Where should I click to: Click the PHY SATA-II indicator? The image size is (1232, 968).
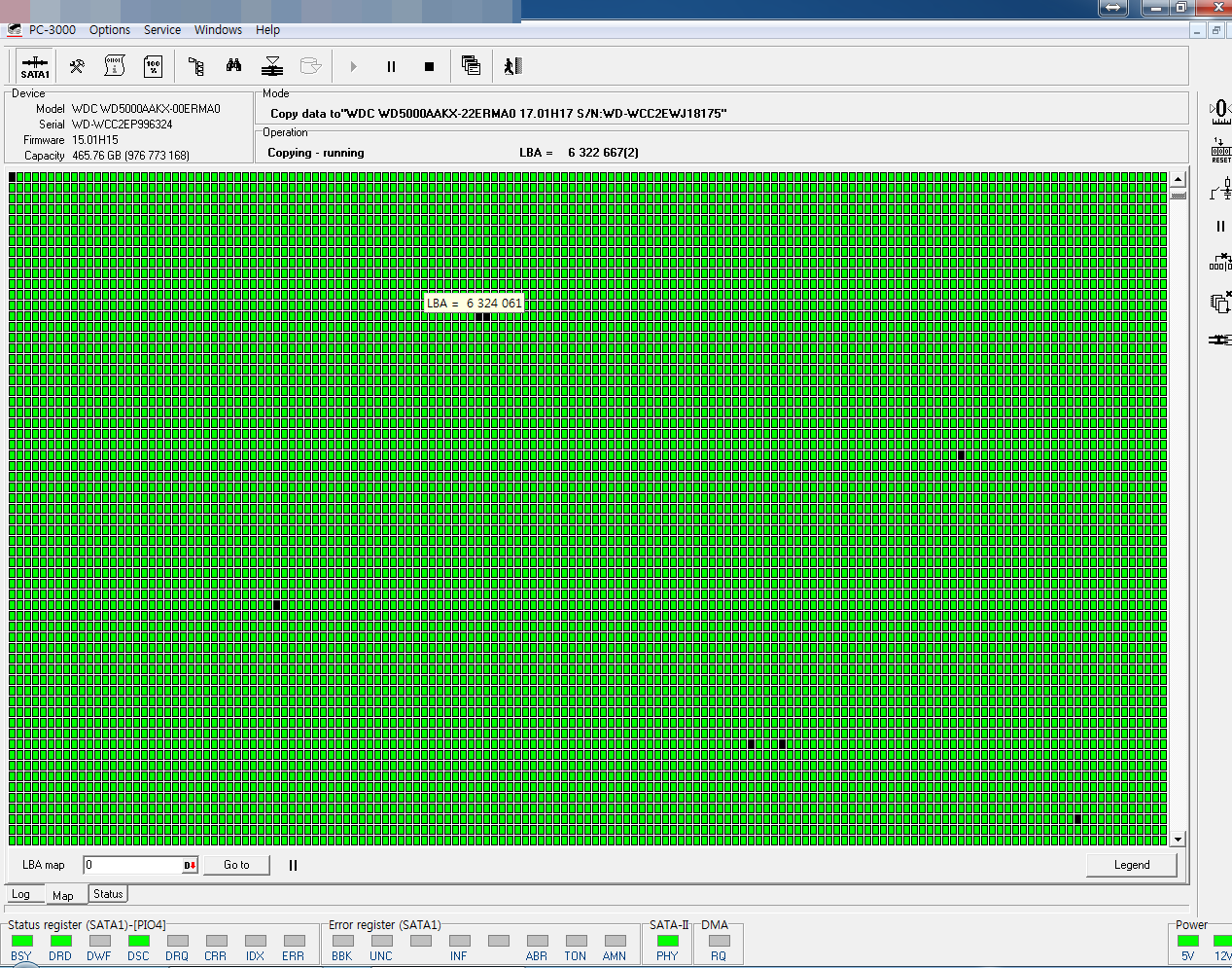[x=667, y=941]
